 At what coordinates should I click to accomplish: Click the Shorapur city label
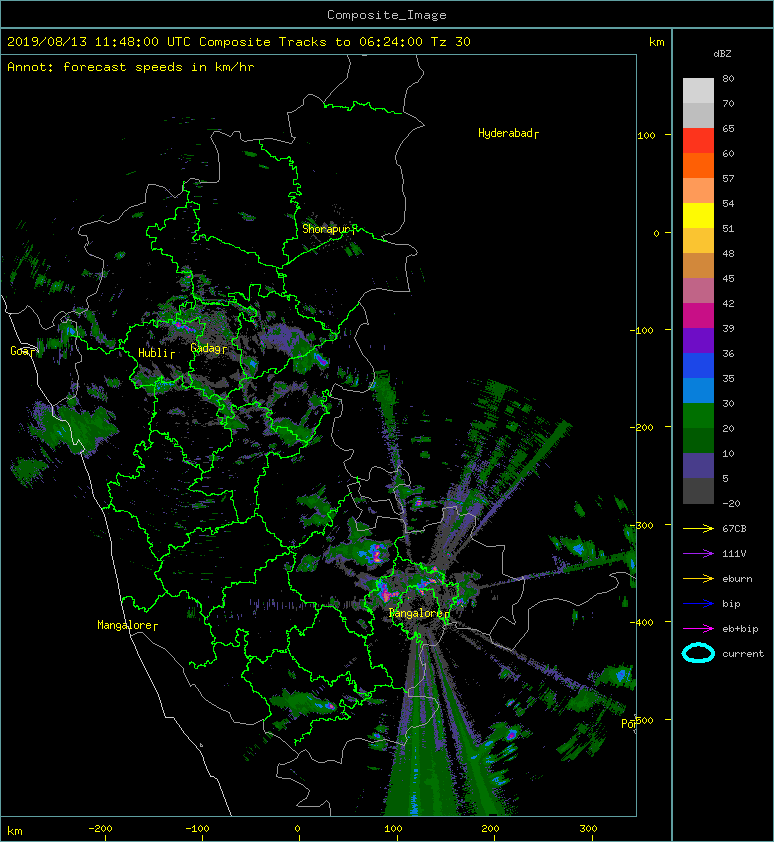tap(326, 229)
